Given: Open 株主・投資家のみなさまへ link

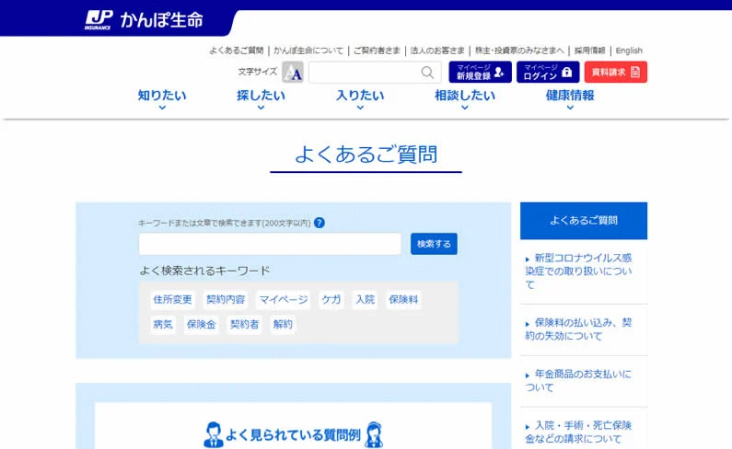Looking at the screenshot, I should (x=519, y=50).
